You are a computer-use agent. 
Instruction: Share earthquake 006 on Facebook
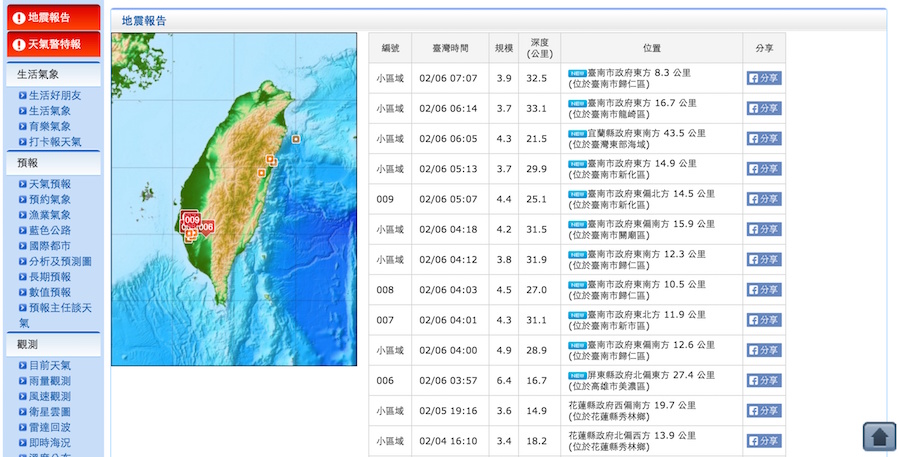coord(764,381)
